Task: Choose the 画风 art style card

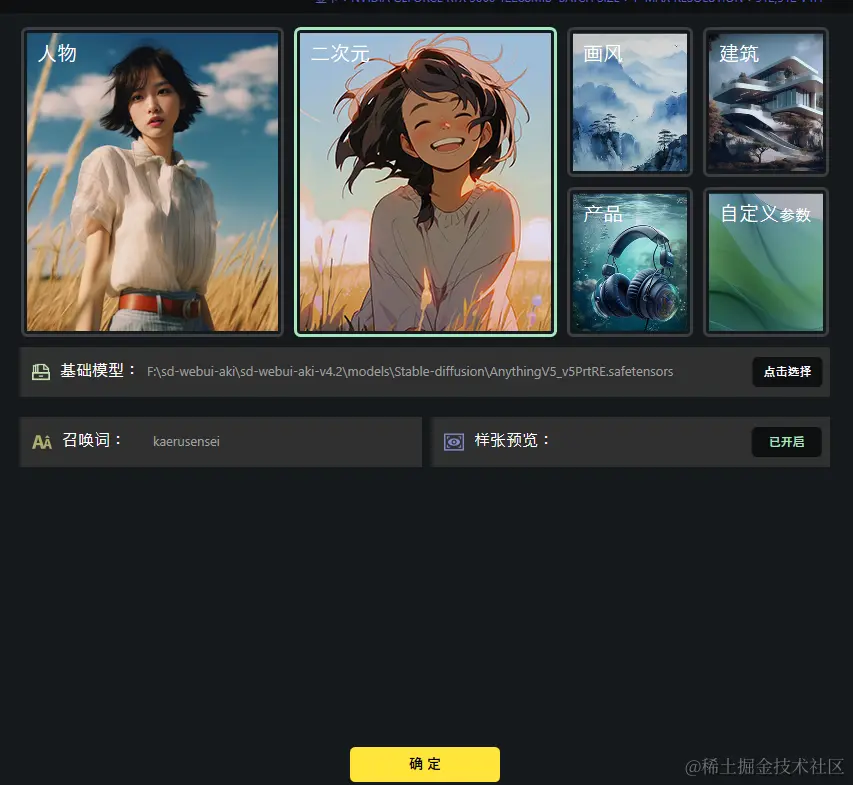Action: tap(630, 102)
